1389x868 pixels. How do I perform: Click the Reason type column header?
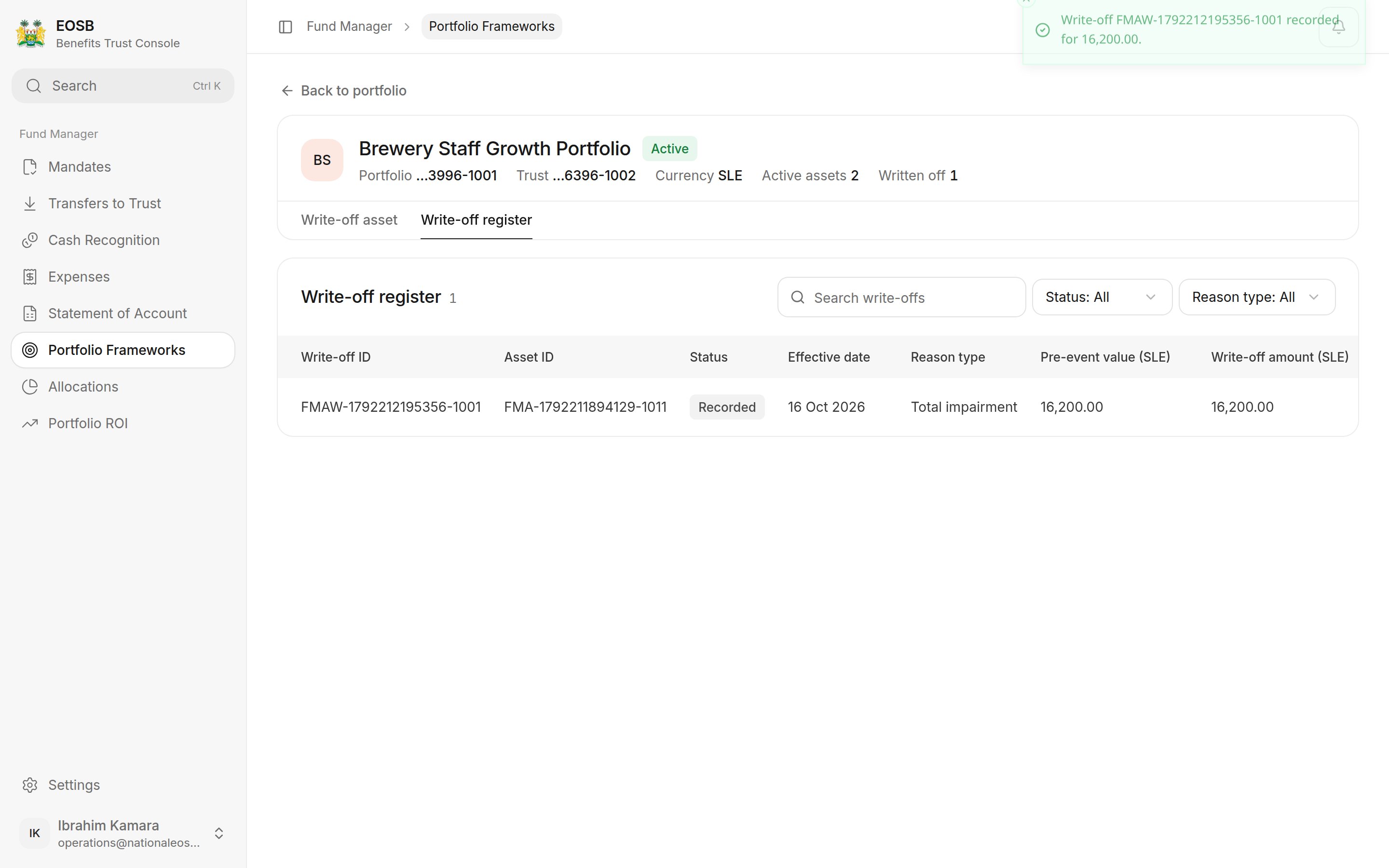(x=948, y=357)
